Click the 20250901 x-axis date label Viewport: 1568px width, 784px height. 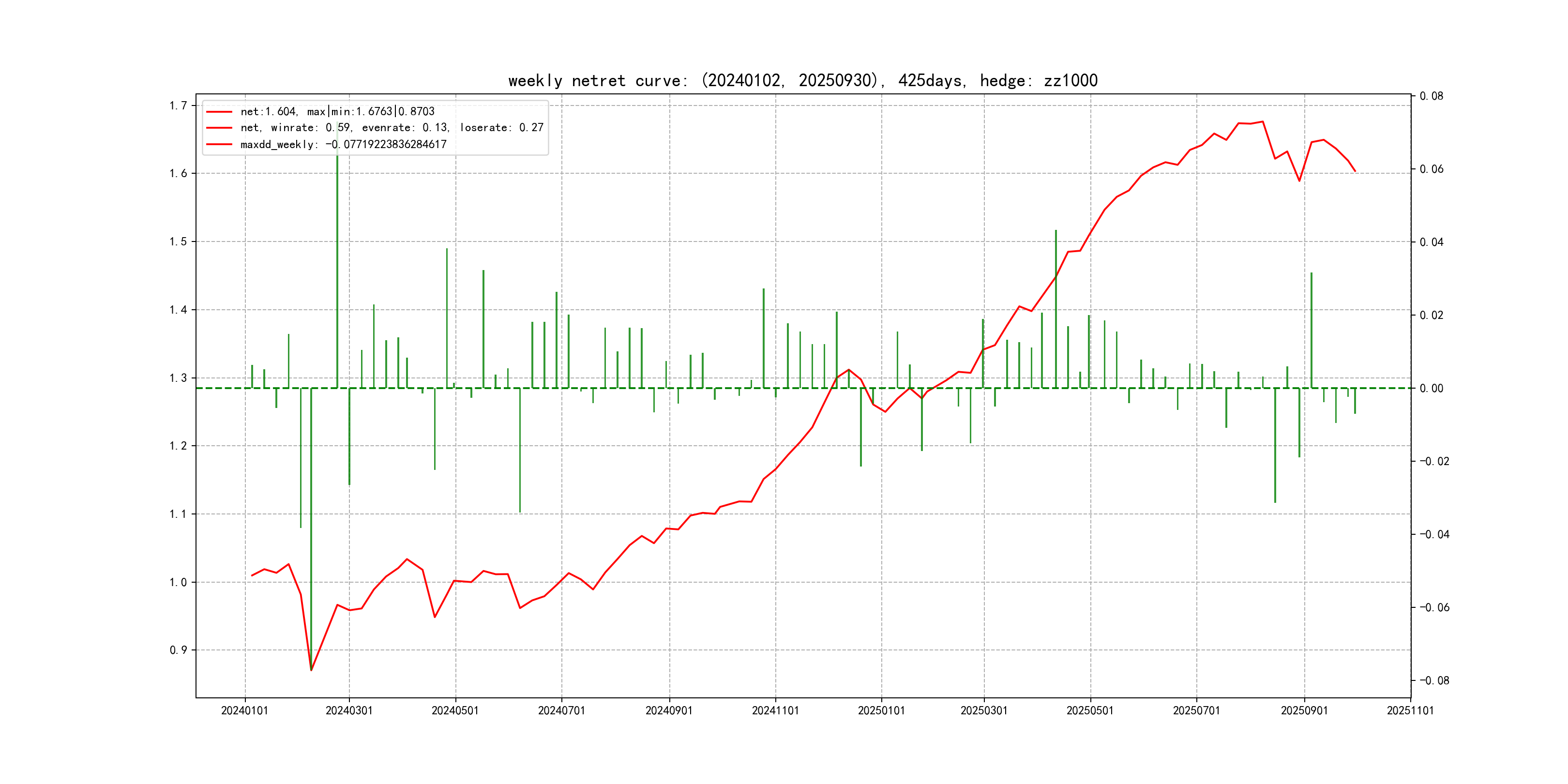pos(1304,710)
